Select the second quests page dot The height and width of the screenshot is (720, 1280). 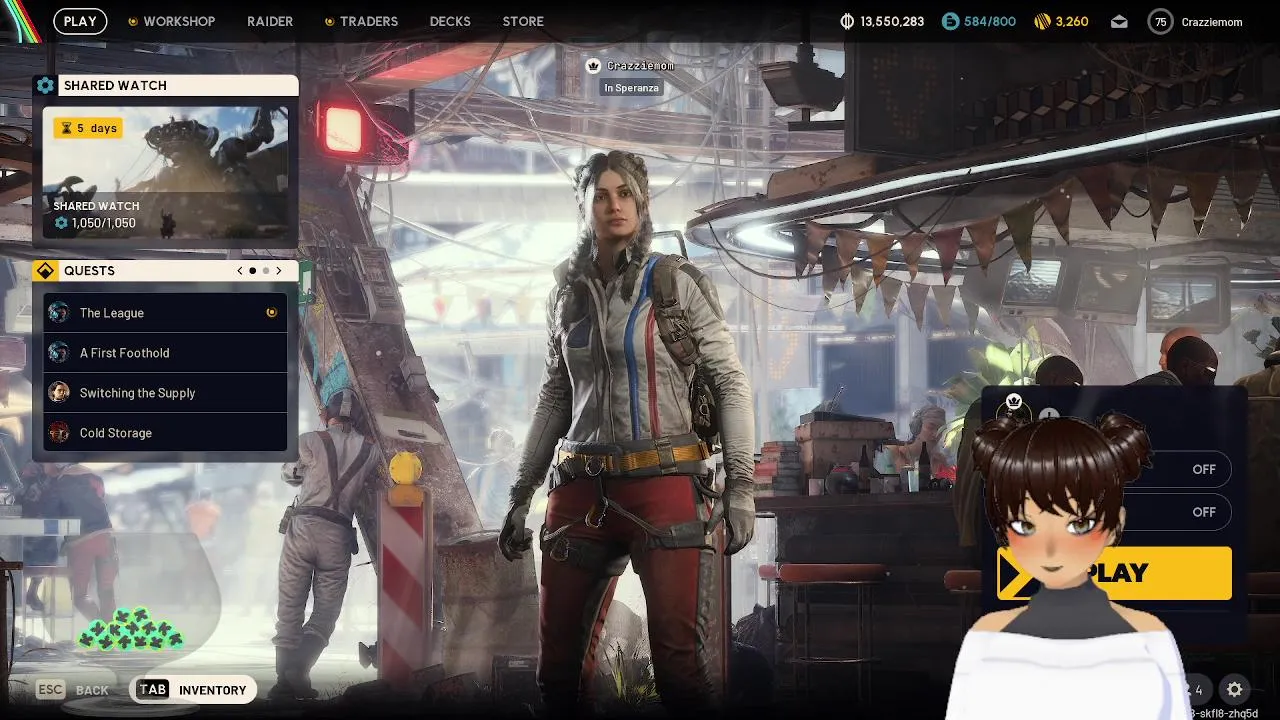(266, 271)
